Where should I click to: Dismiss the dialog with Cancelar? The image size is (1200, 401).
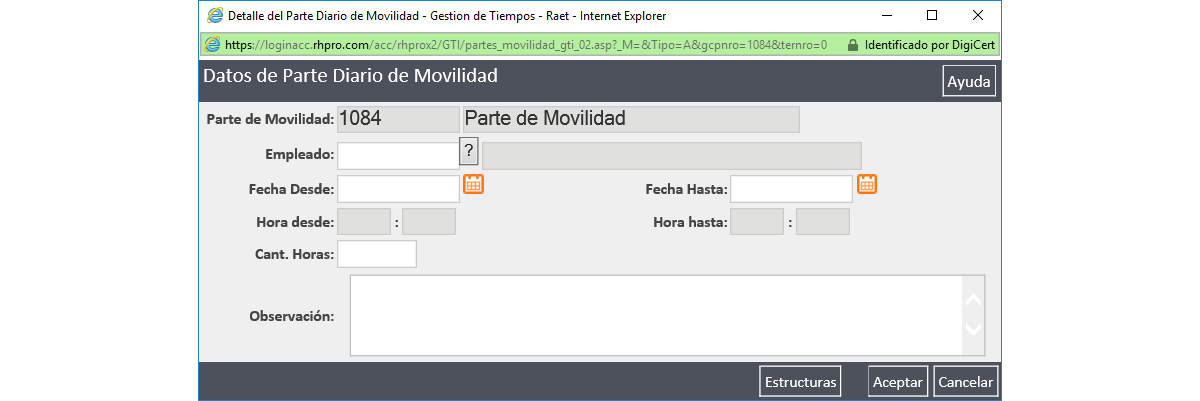(x=966, y=382)
